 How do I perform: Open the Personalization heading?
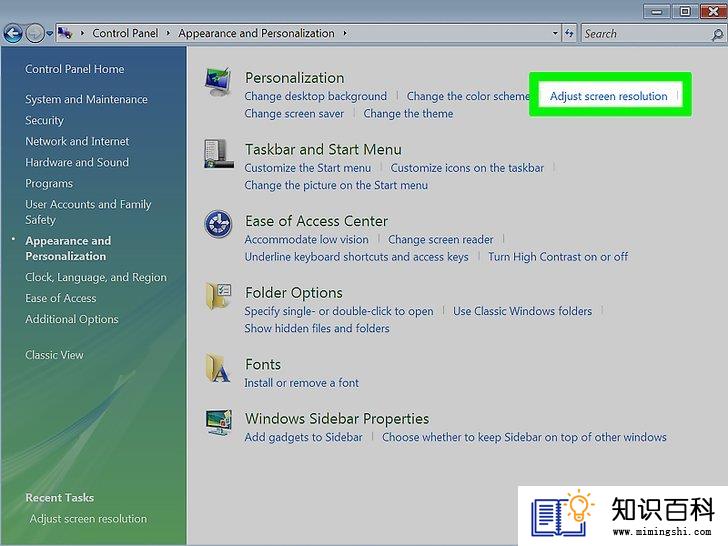[x=295, y=78]
